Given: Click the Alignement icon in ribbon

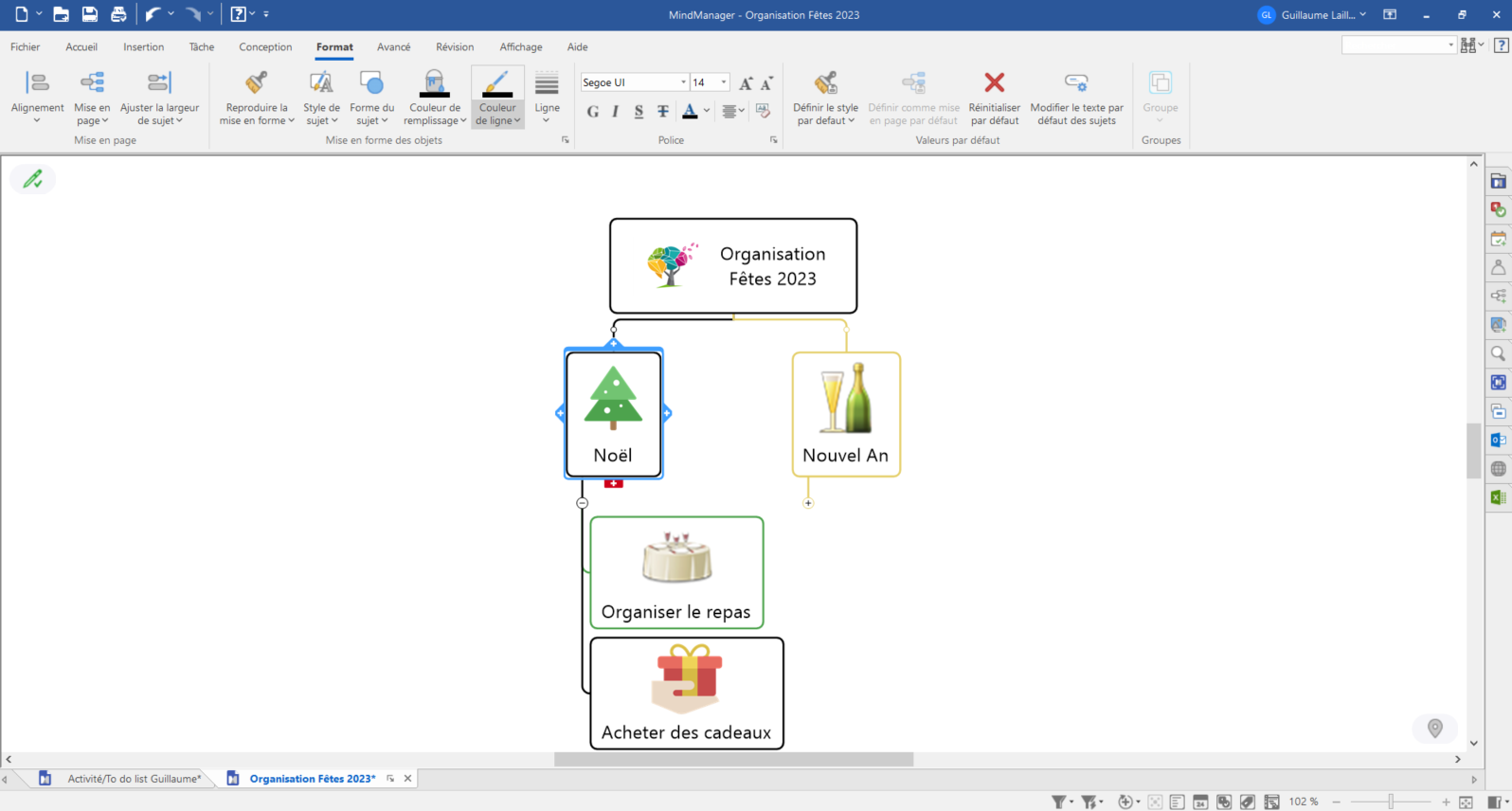Looking at the screenshot, I should (x=37, y=83).
